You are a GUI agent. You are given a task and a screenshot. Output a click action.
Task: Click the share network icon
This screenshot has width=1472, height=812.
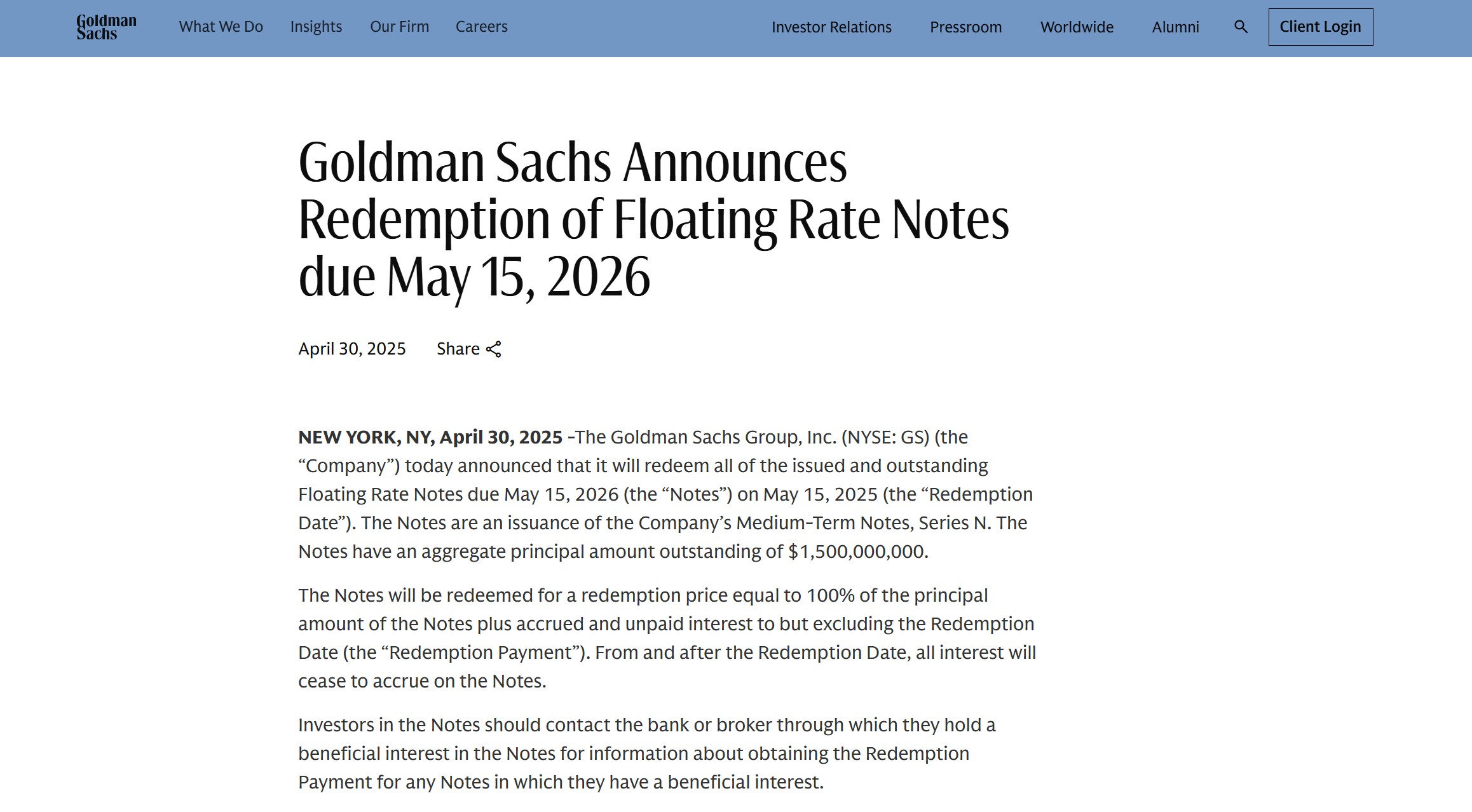click(494, 349)
